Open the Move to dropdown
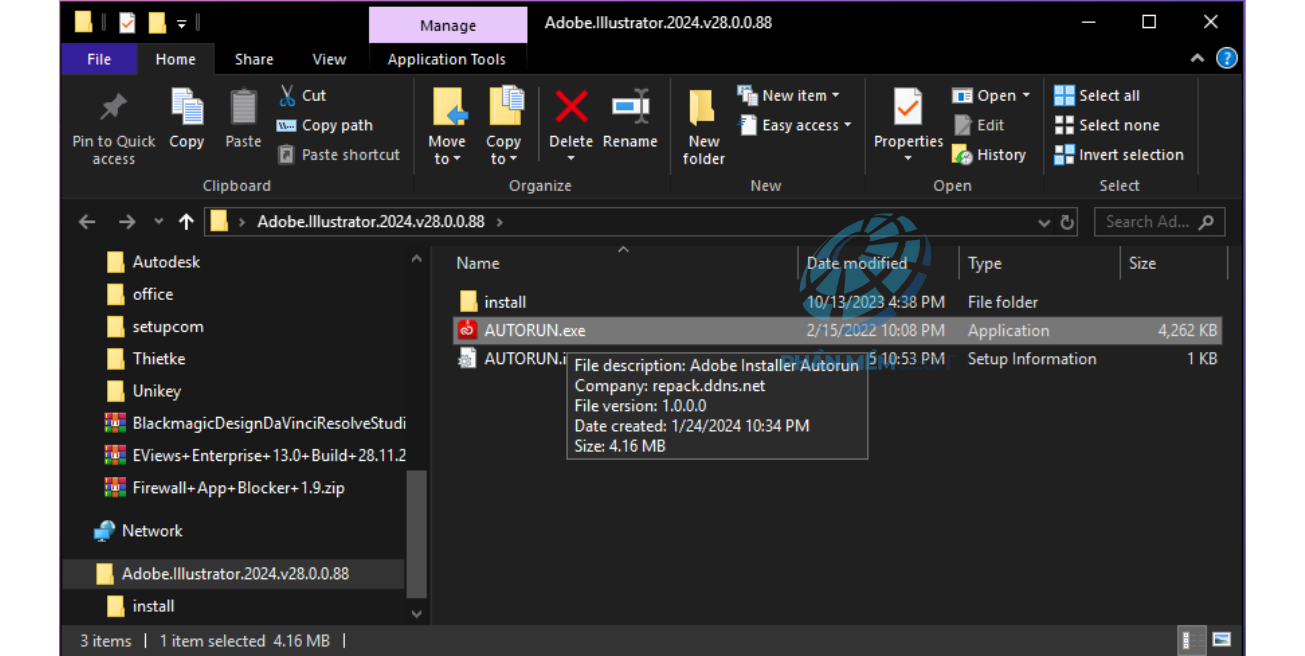Viewport: 1305px width, 656px height. [447, 124]
